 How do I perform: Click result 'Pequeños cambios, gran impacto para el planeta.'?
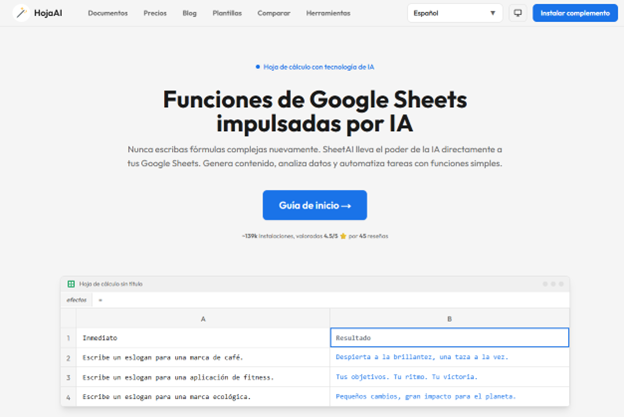(x=449, y=396)
